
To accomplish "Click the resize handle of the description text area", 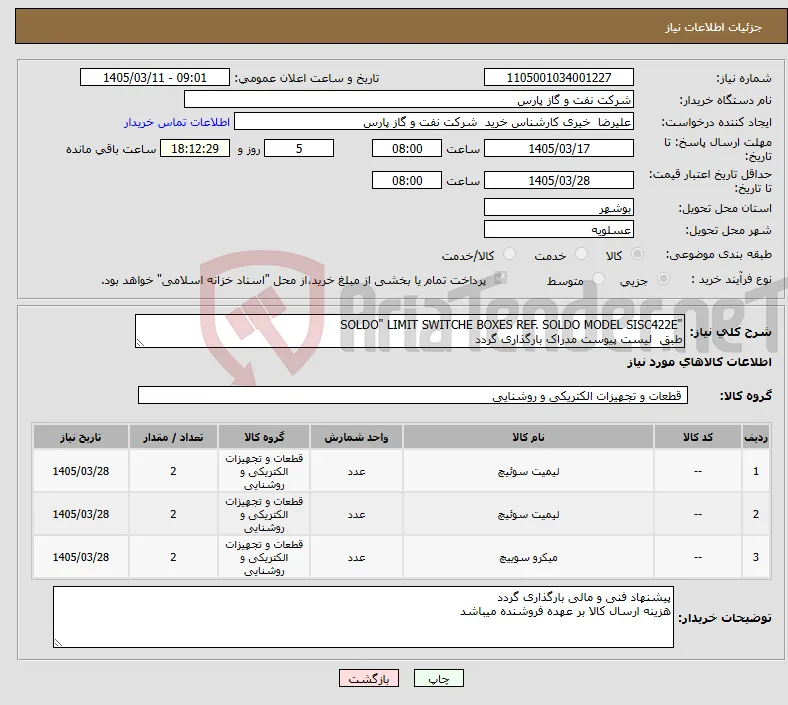I will [140, 343].
